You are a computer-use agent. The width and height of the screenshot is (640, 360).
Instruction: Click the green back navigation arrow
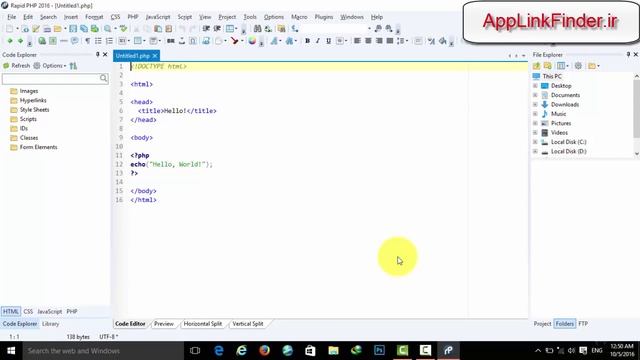9,41
